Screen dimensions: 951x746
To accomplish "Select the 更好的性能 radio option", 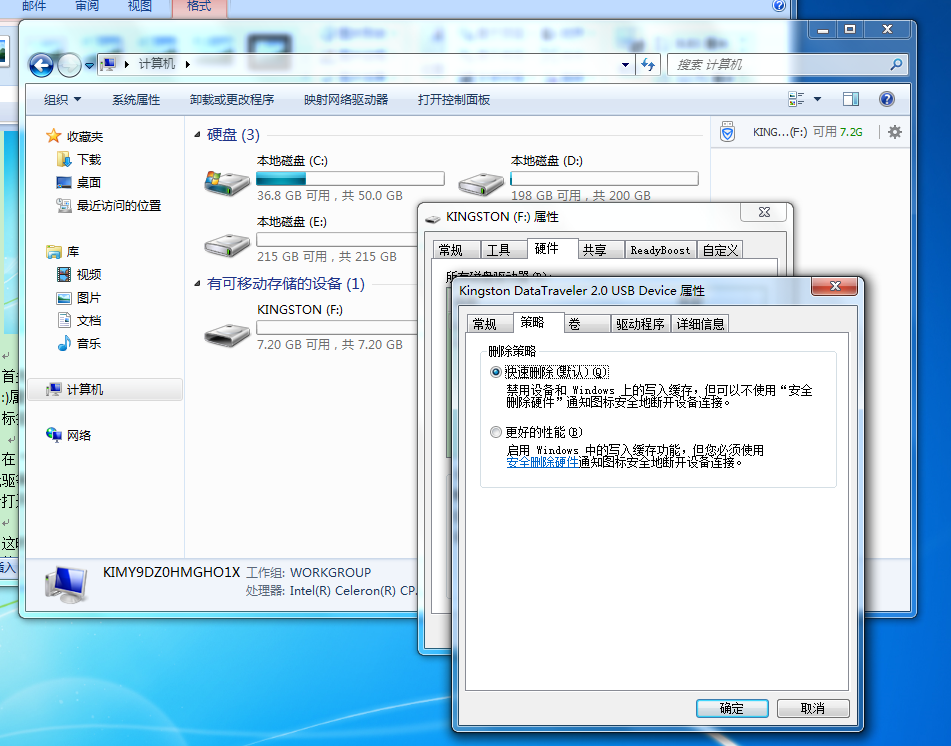I will (x=496, y=432).
